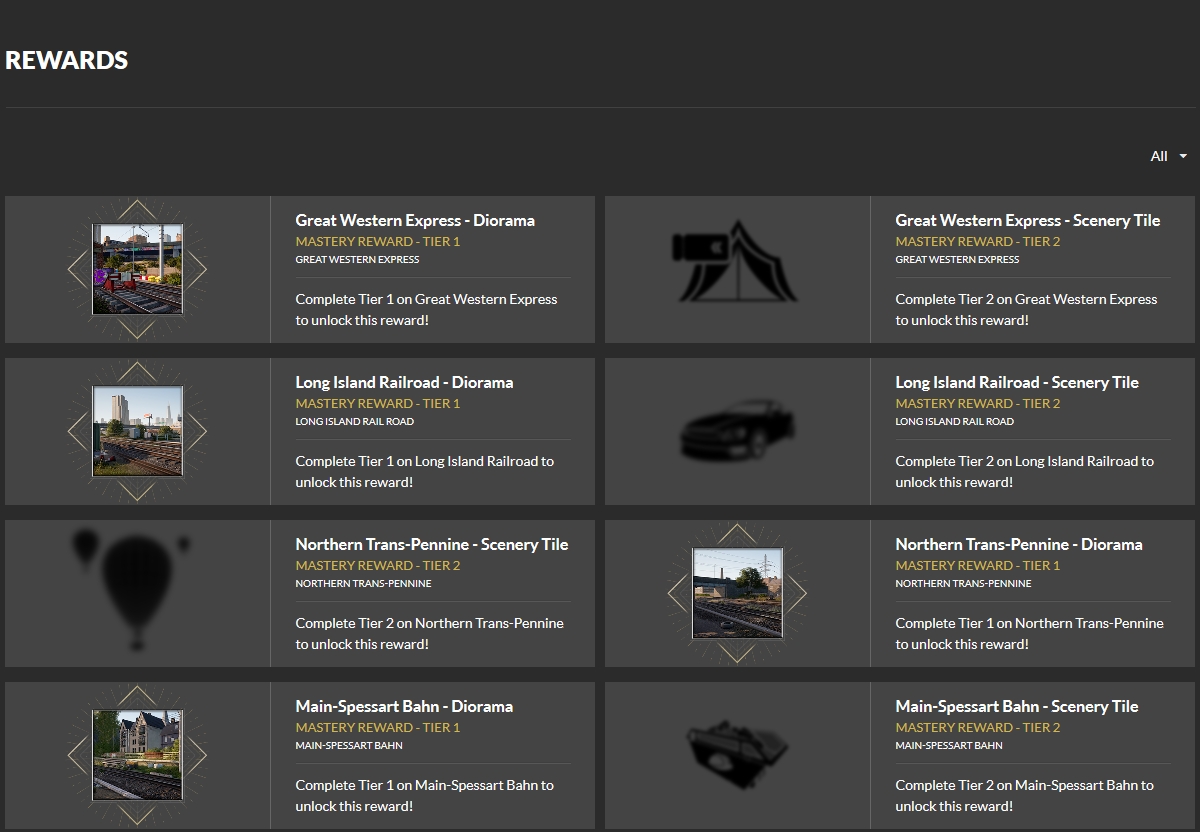
Task: Click 'Complete Tier 2 on Long Island Railroad' description
Action: [1024, 471]
